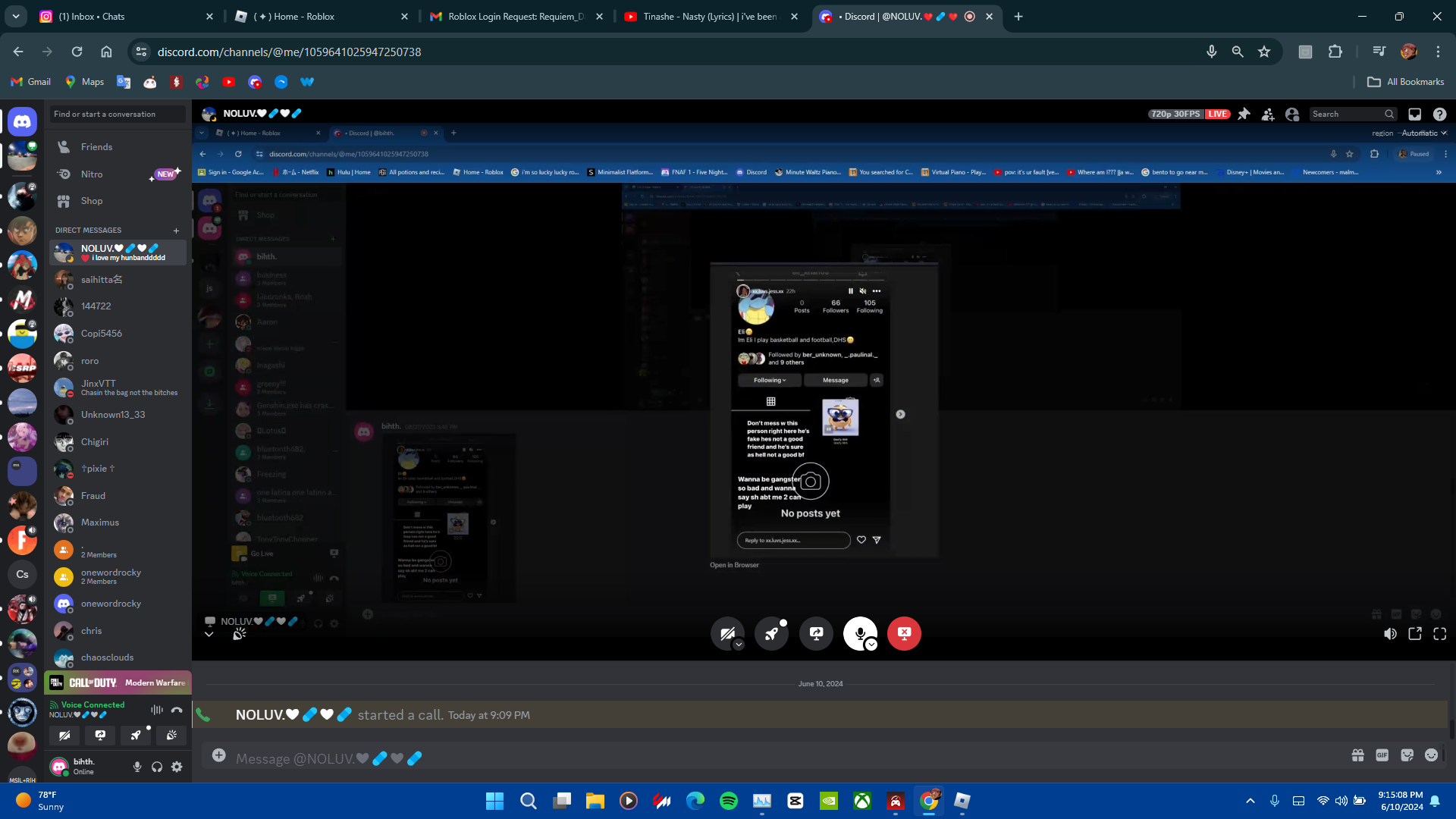Pop out the call window

(x=1415, y=634)
